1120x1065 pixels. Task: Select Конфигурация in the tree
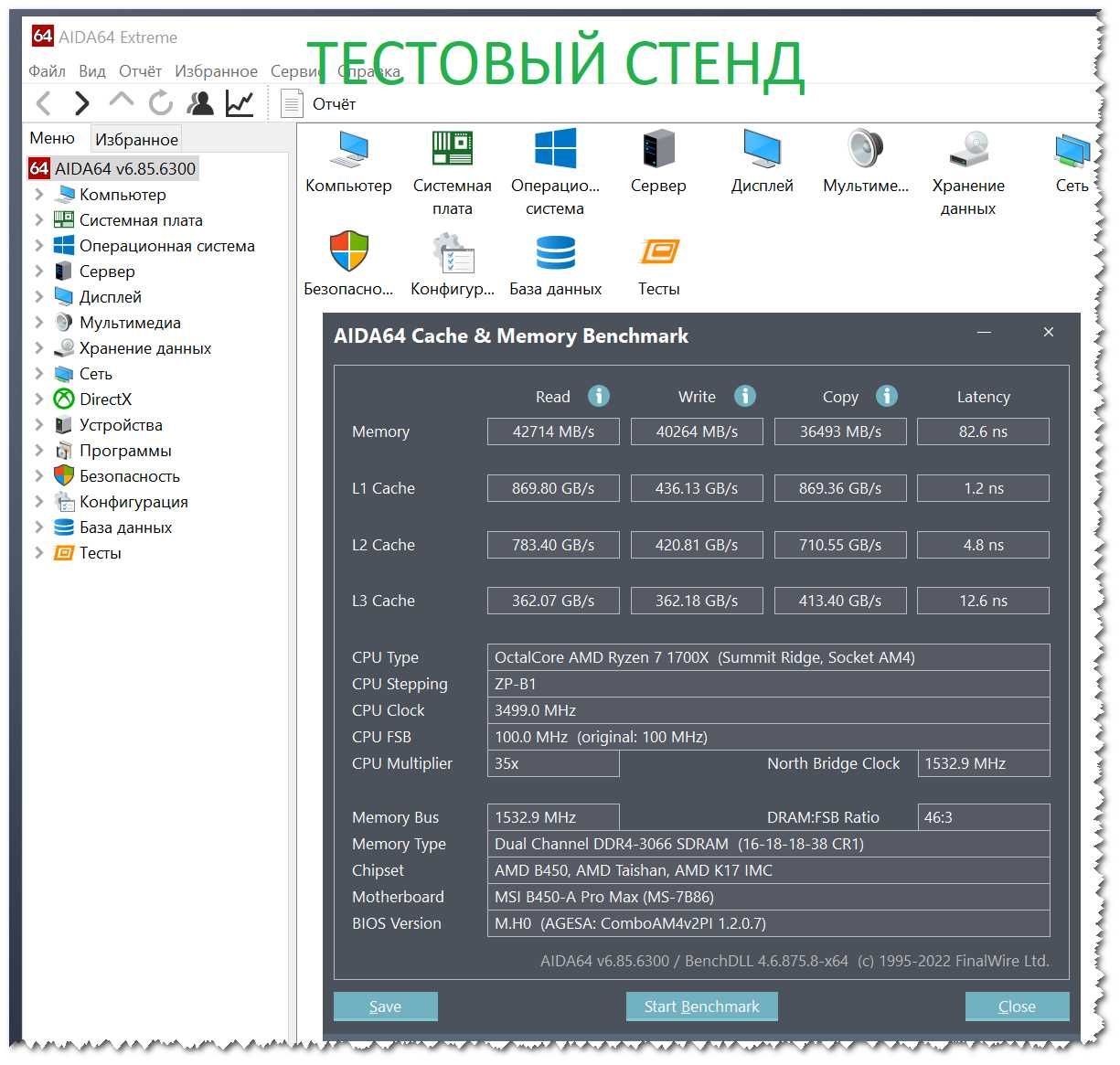click(x=133, y=501)
